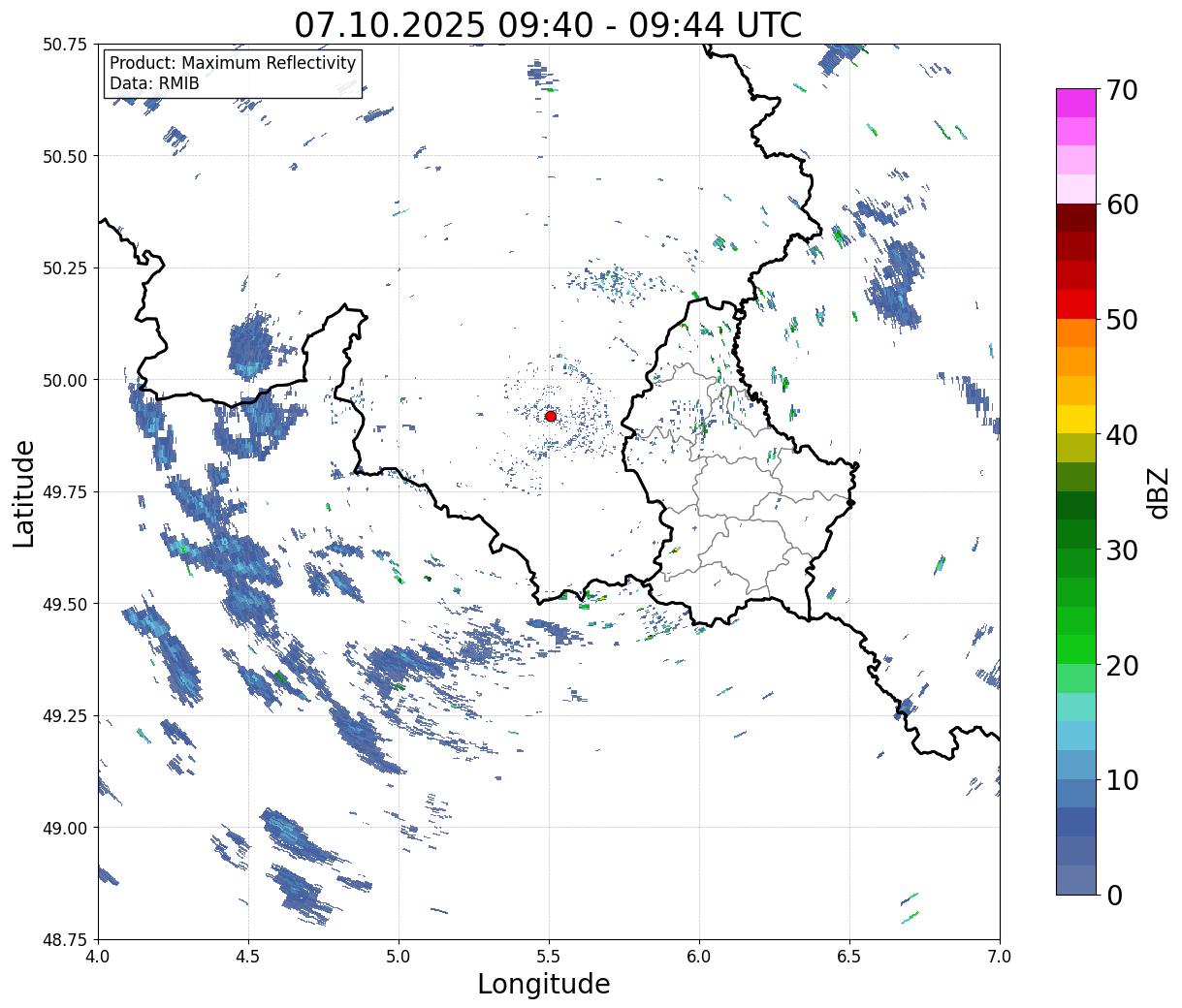Click the latitude tick label 50.75

[x=65, y=45]
